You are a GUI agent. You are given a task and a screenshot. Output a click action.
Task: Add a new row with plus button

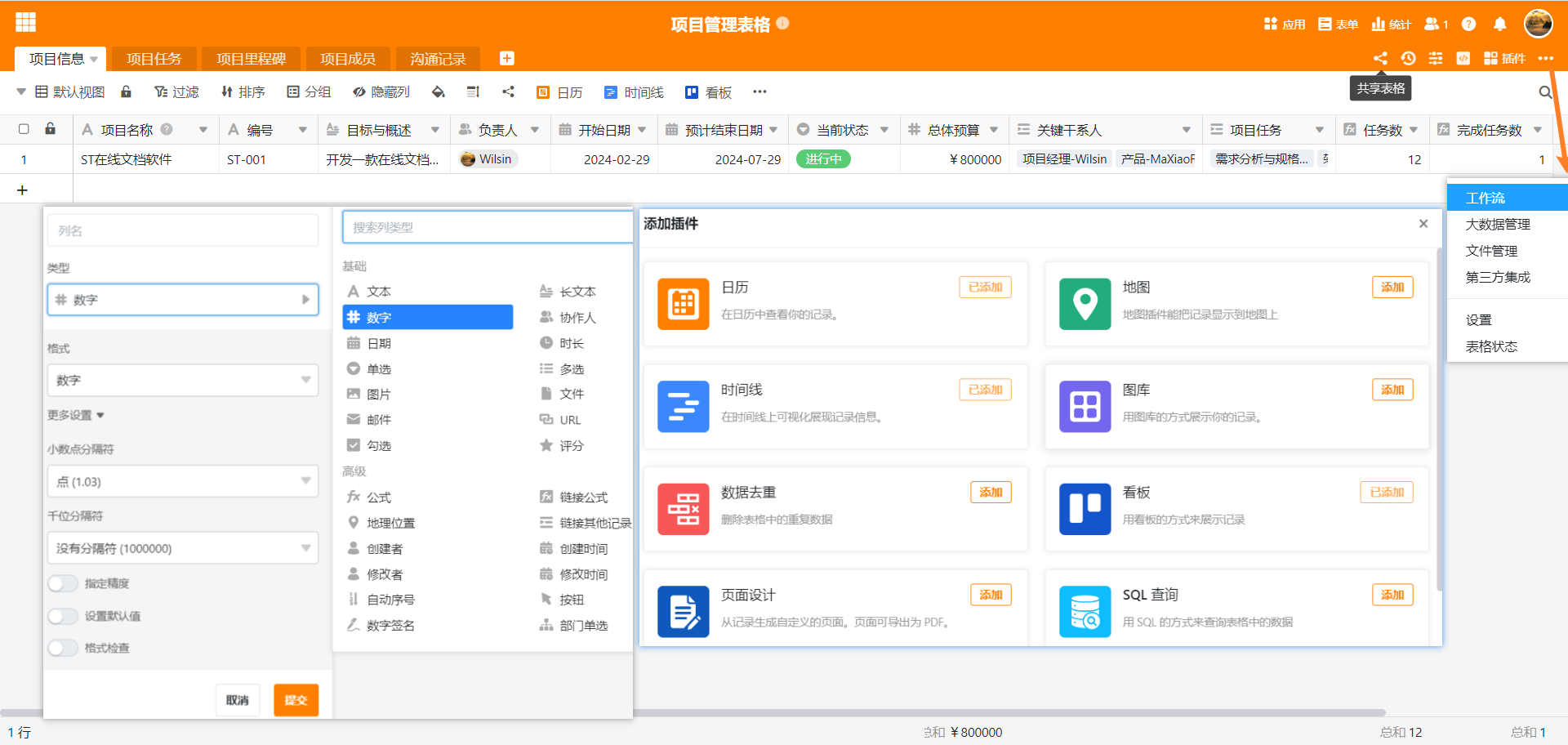pos(23,190)
